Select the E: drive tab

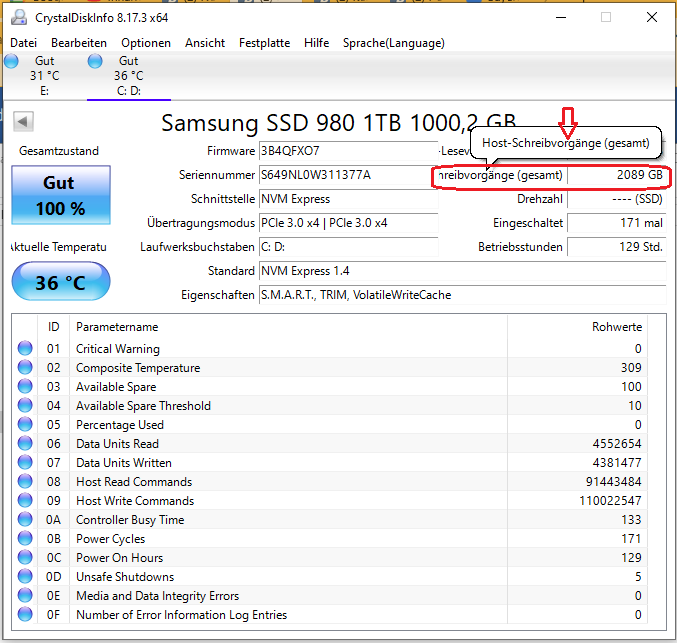pyautogui.click(x=44, y=76)
